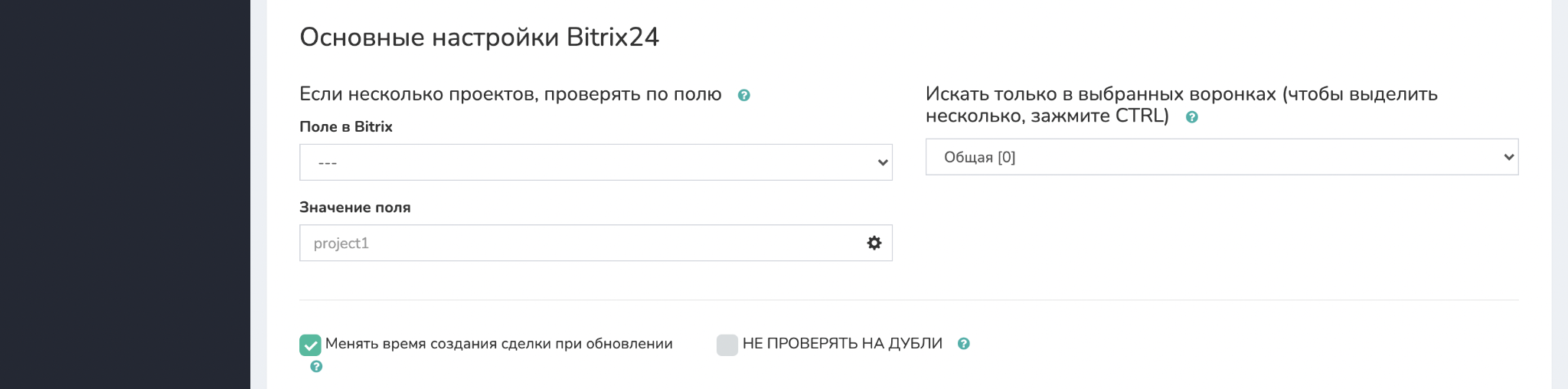Click help icon below the green checkbox

click(x=316, y=367)
